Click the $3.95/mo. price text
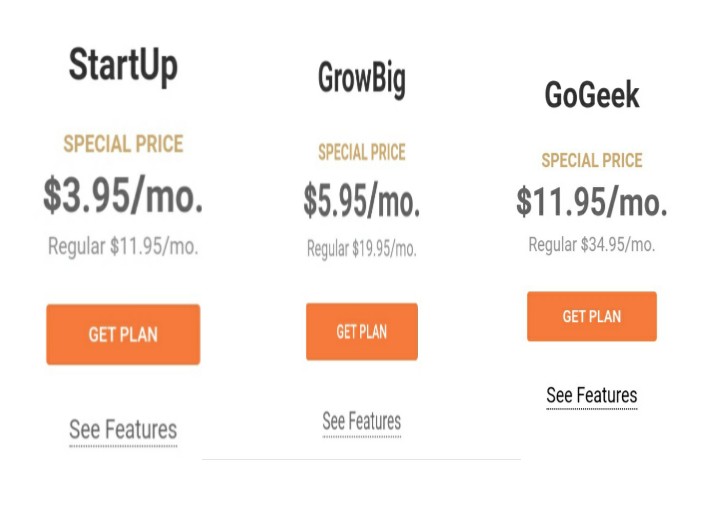 click(x=123, y=196)
